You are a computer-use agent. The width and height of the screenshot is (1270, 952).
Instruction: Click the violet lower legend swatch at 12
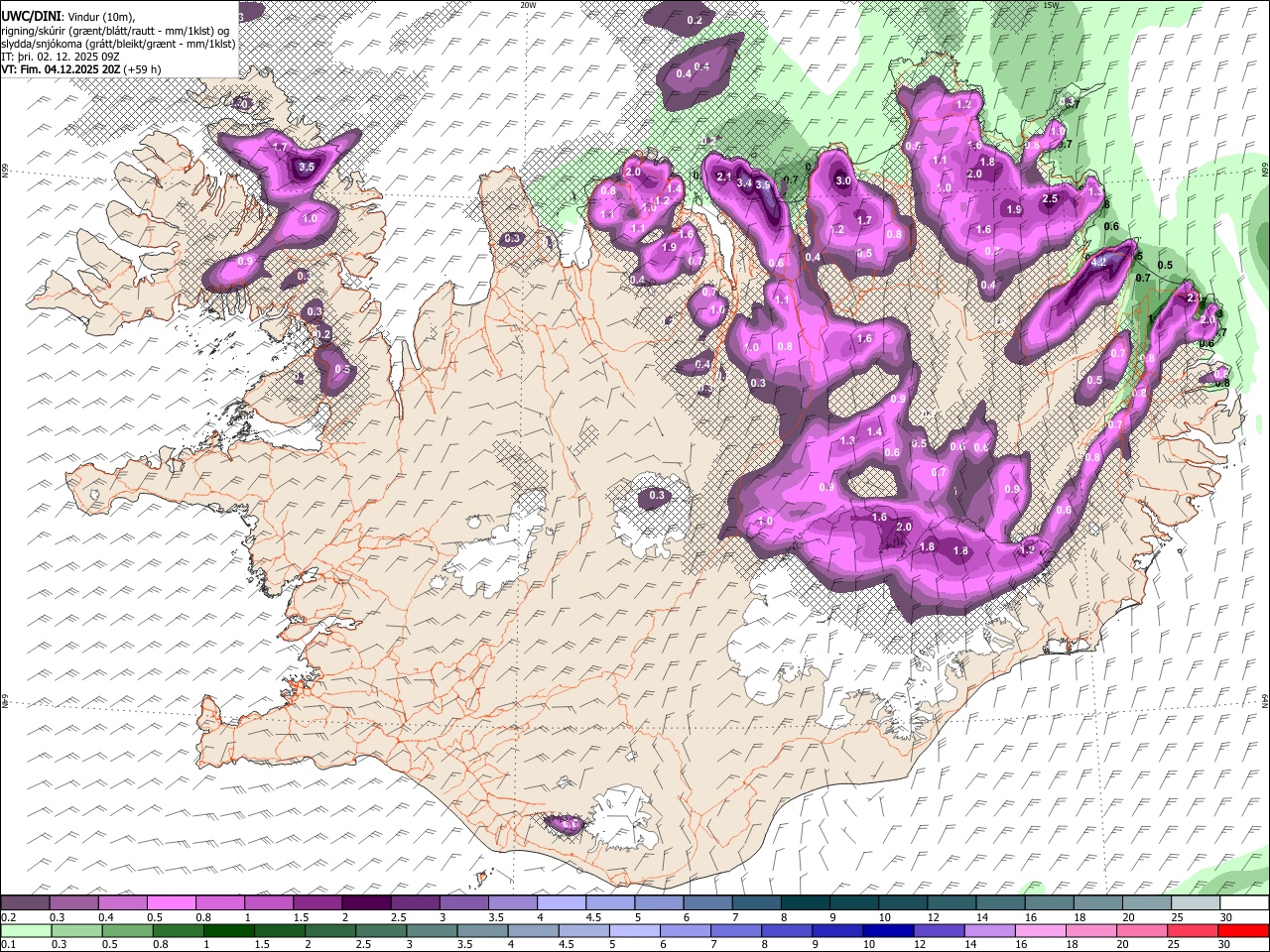click(x=939, y=930)
